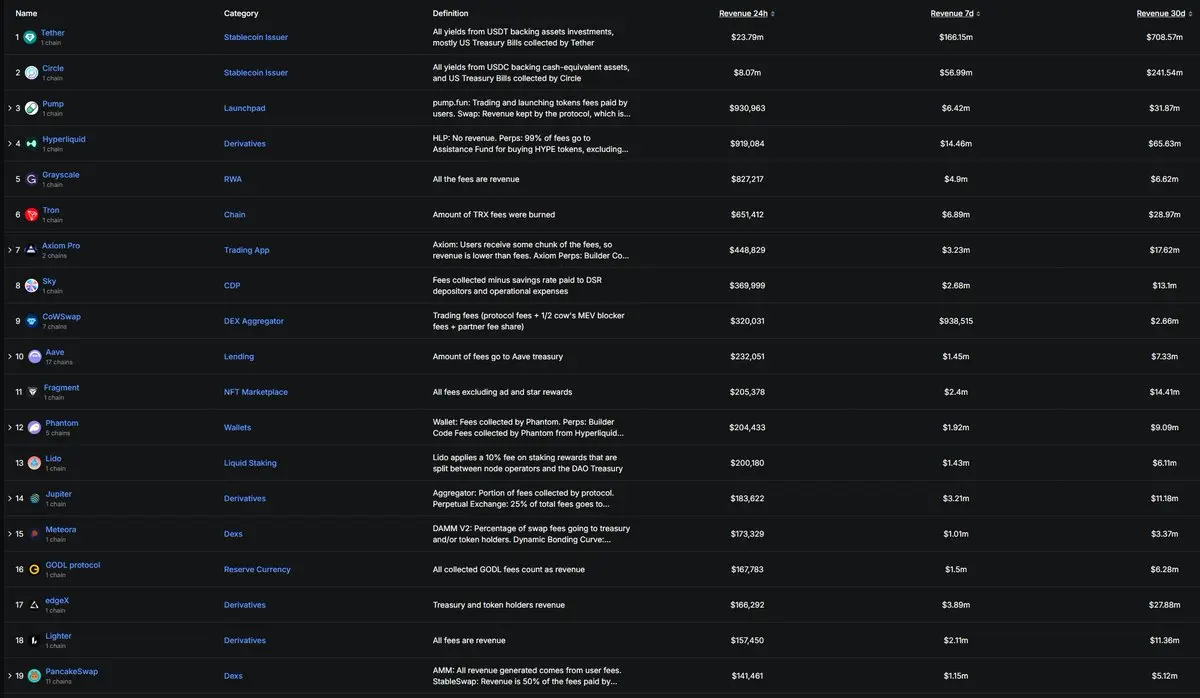Click the GODL protocol logo icon
The image size is (1200, 698).
[34, 570]
